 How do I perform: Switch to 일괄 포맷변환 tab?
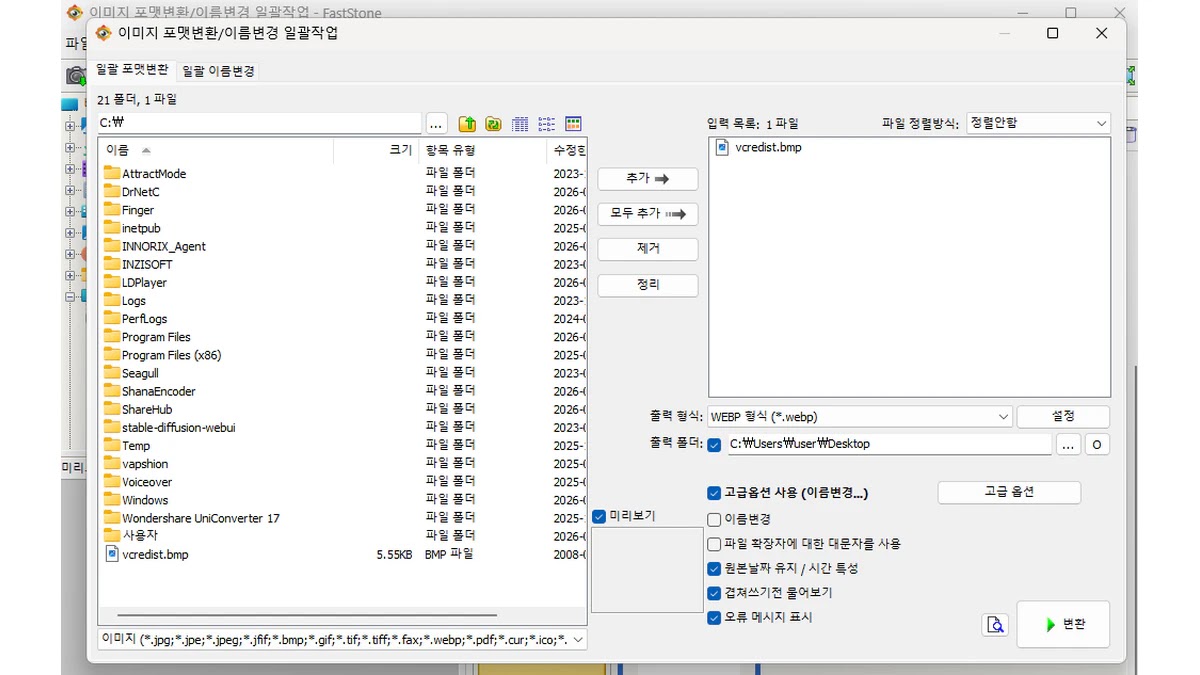[132, 70]
